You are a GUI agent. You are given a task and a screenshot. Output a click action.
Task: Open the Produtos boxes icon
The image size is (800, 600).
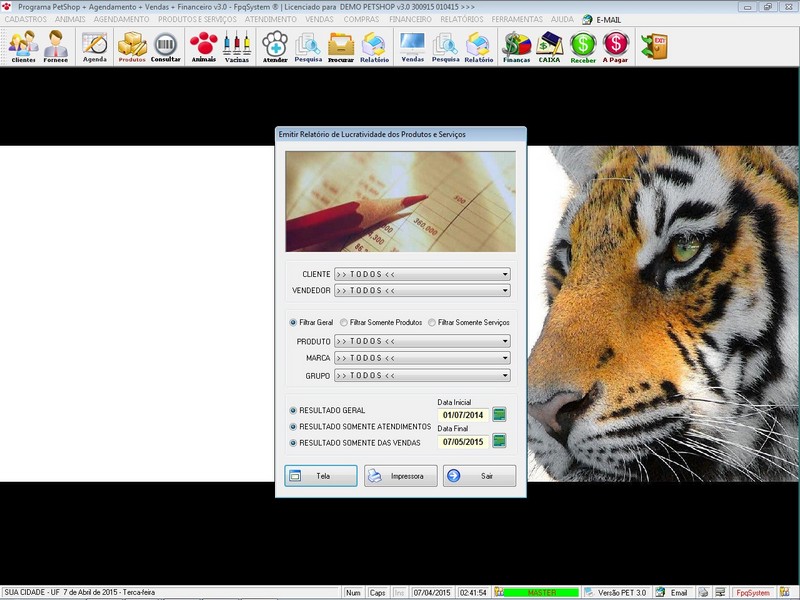[x=132, y=46]
